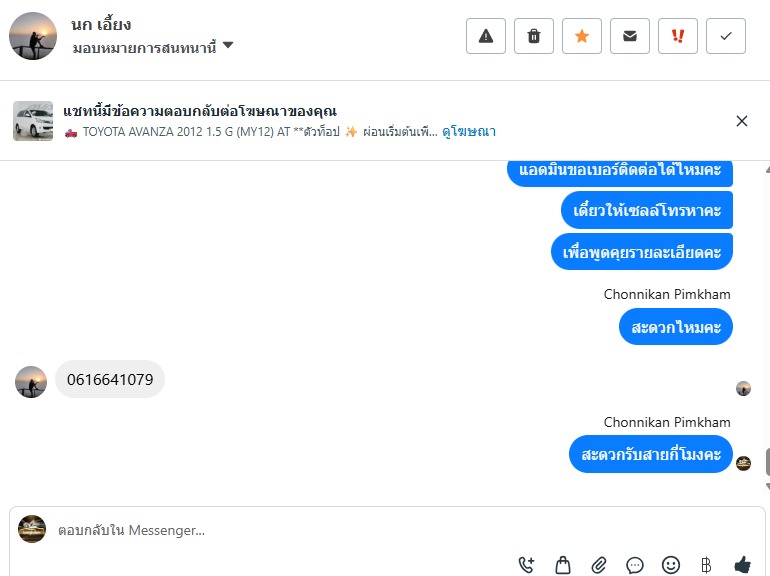Start a call with phone plus icon
The width and height of the screenshot is (770, 576).
[526, 565]
